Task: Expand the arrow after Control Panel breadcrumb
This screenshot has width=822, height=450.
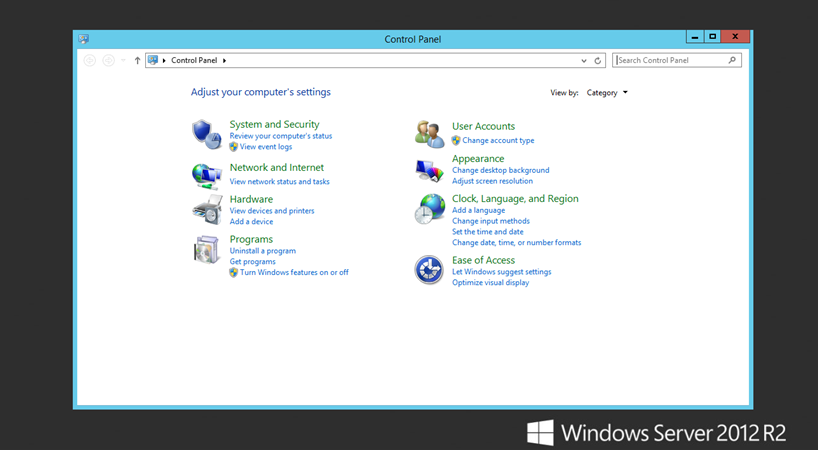Action: coord(224,61)
